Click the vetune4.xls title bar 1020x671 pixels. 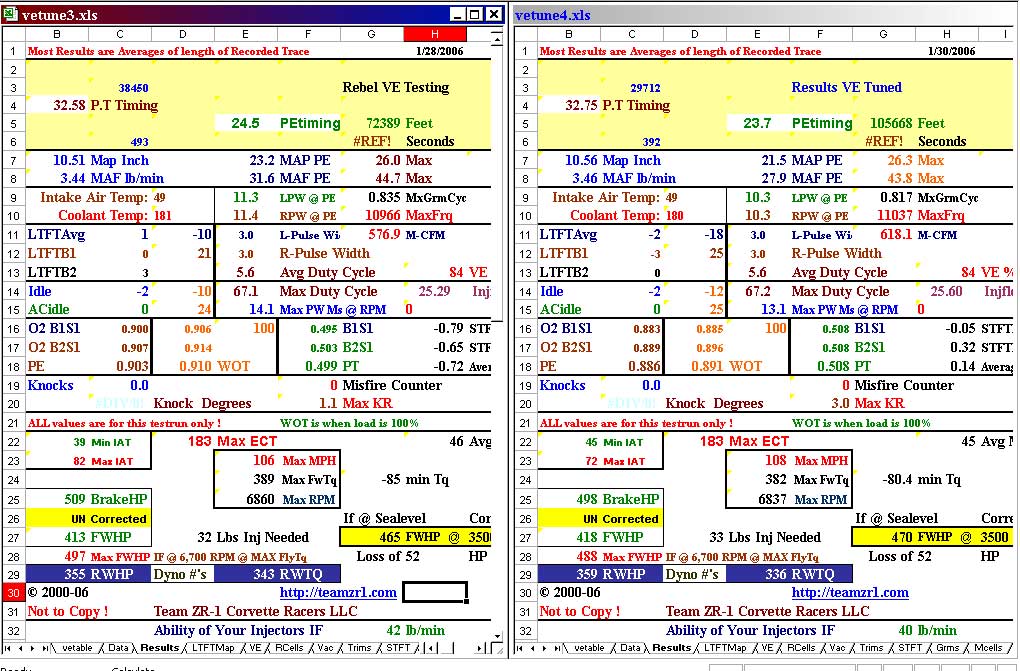click(x=764, y=15)
